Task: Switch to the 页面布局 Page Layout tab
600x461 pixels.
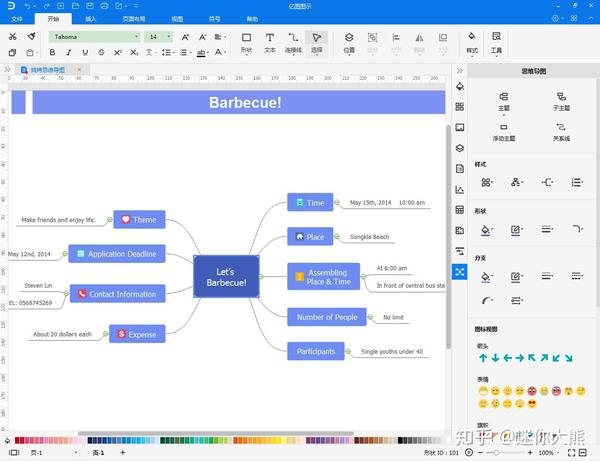Action: click(134, 19)
